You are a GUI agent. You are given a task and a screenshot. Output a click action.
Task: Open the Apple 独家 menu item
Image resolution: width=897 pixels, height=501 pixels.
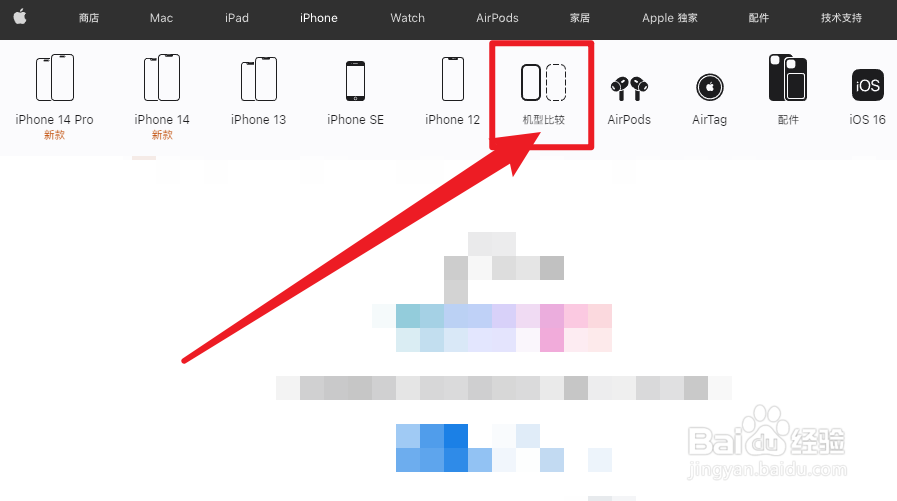[670, 18]
